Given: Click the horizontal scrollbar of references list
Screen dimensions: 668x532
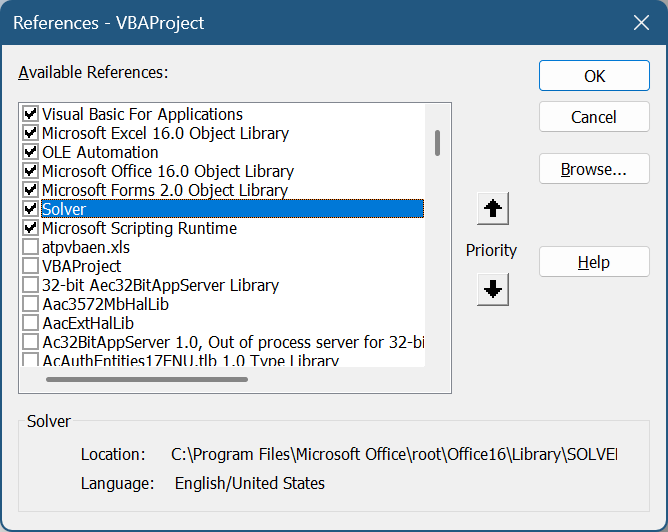Looking at the screenshot, I should [146, 379].
